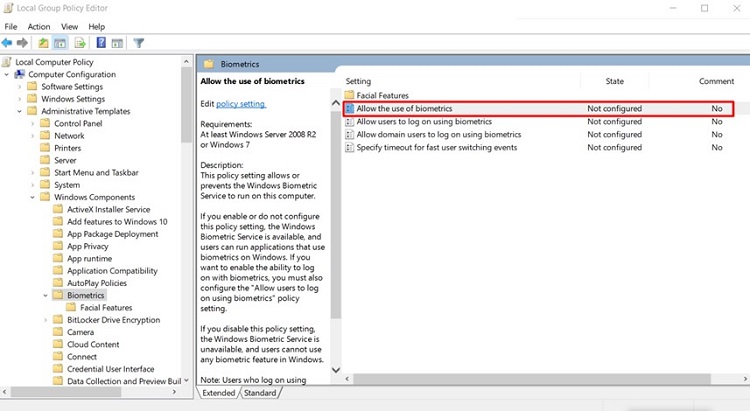Switch to the Standard tab
This screenshot has width=750, height=411.
tap(260, 393)
